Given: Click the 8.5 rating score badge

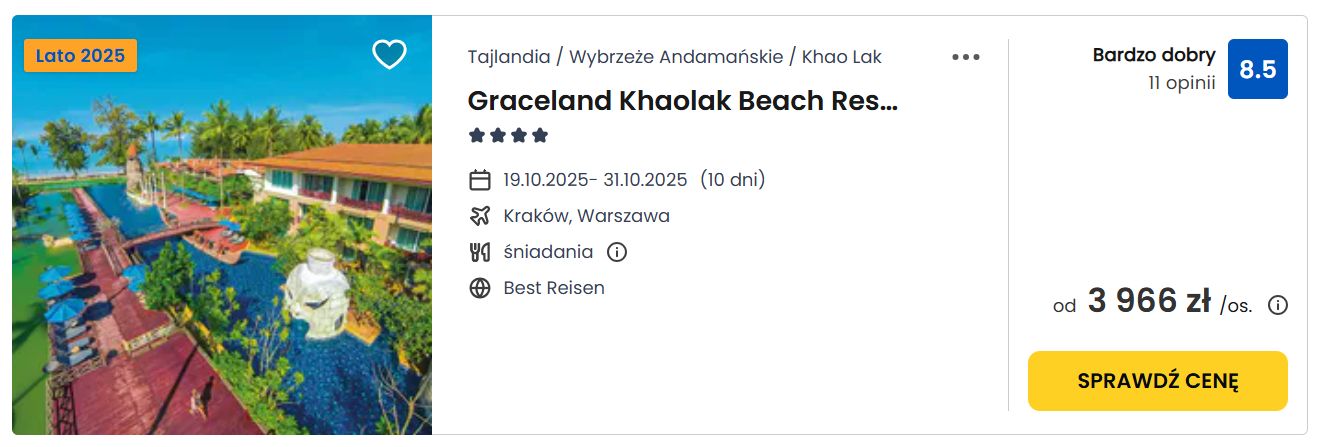Looking at the screenshot, I should pos(1257,69).
